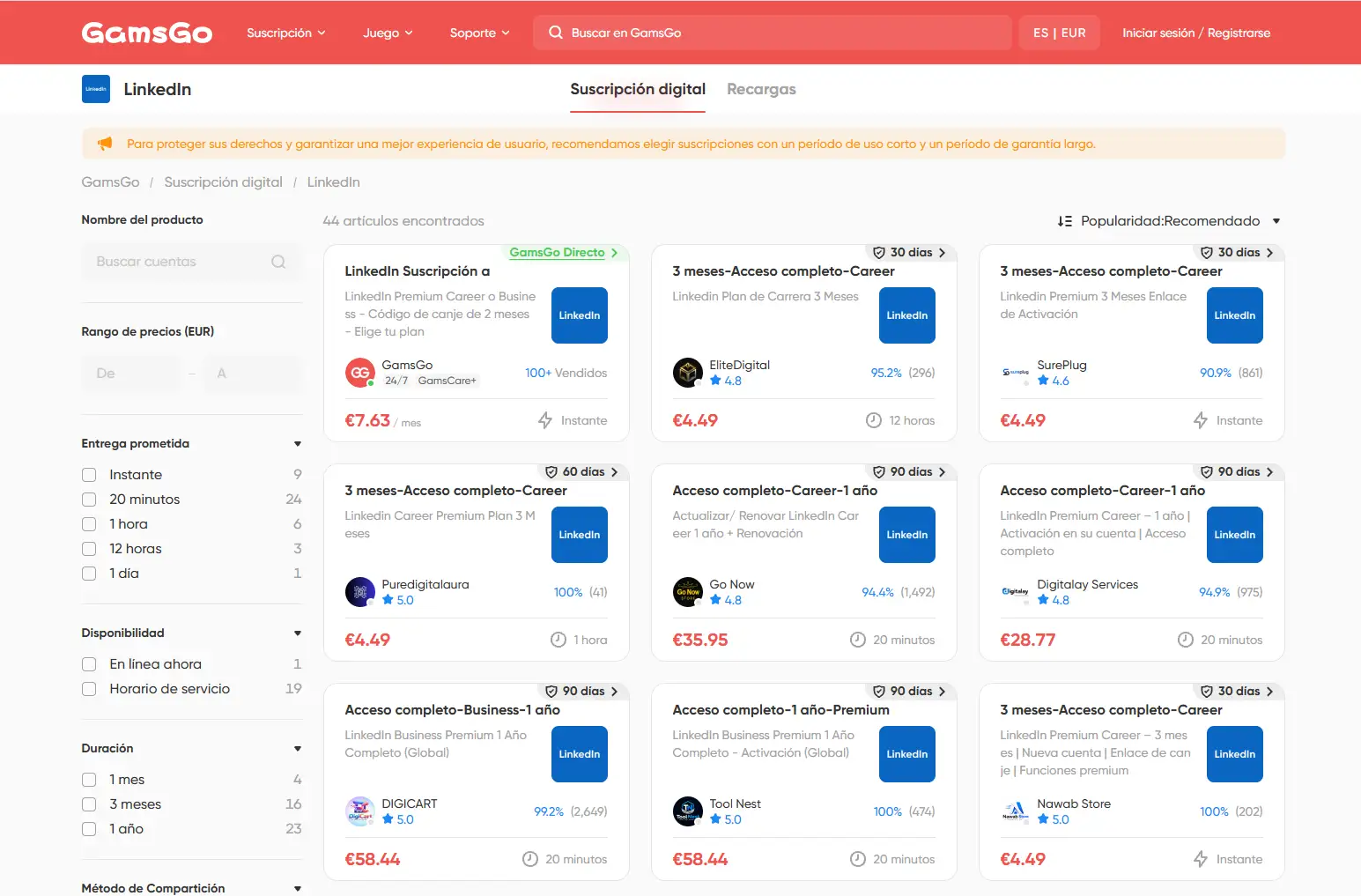Go to GamsGo breadcrumb link
This screenshot has height=896, width=1361.
click(110, 182)
